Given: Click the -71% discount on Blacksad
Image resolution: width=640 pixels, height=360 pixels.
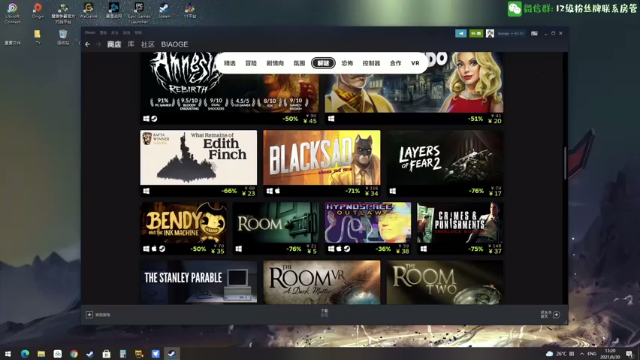Looking at the screenshot, I should 352,191.
